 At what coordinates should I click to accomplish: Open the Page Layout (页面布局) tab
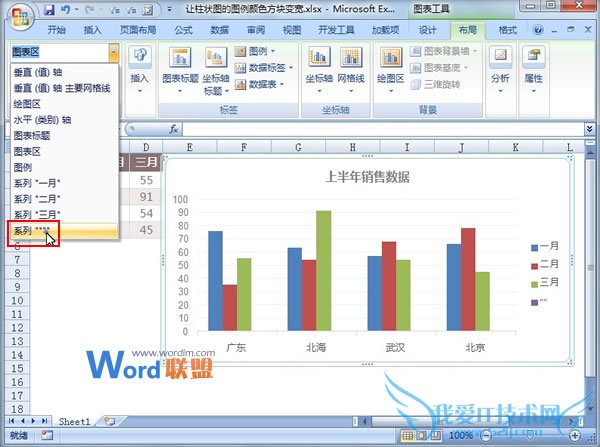(x=138, y=30)
